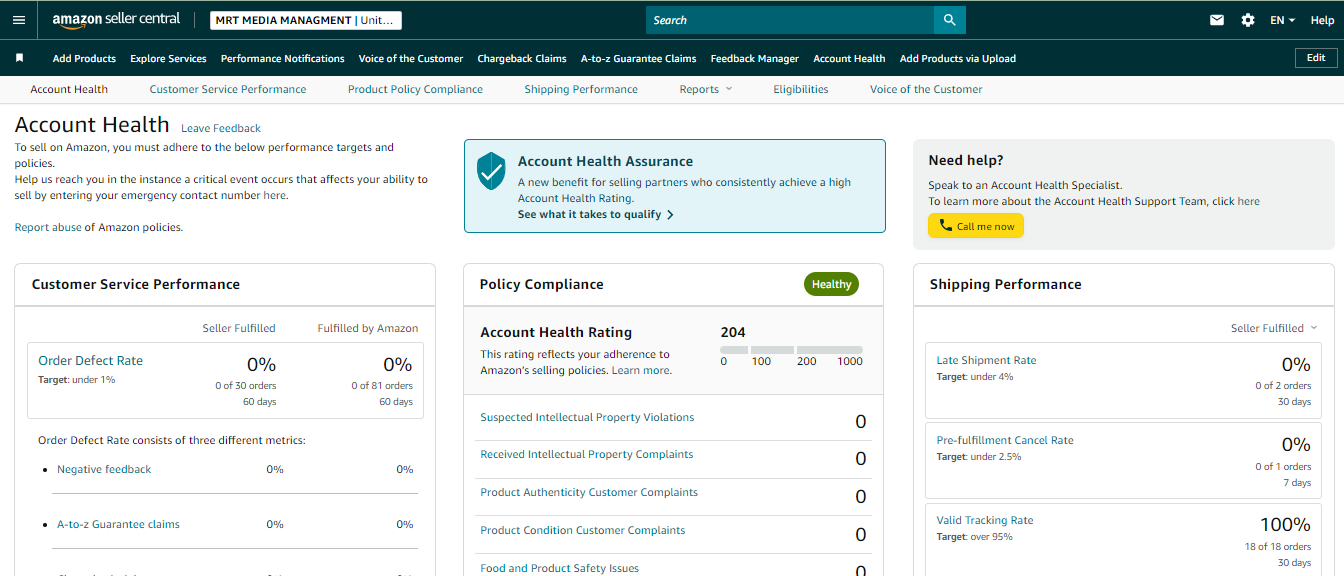Expand the Reports submenu
This screenshot has width=1344, height=576.
click(706, 89)
